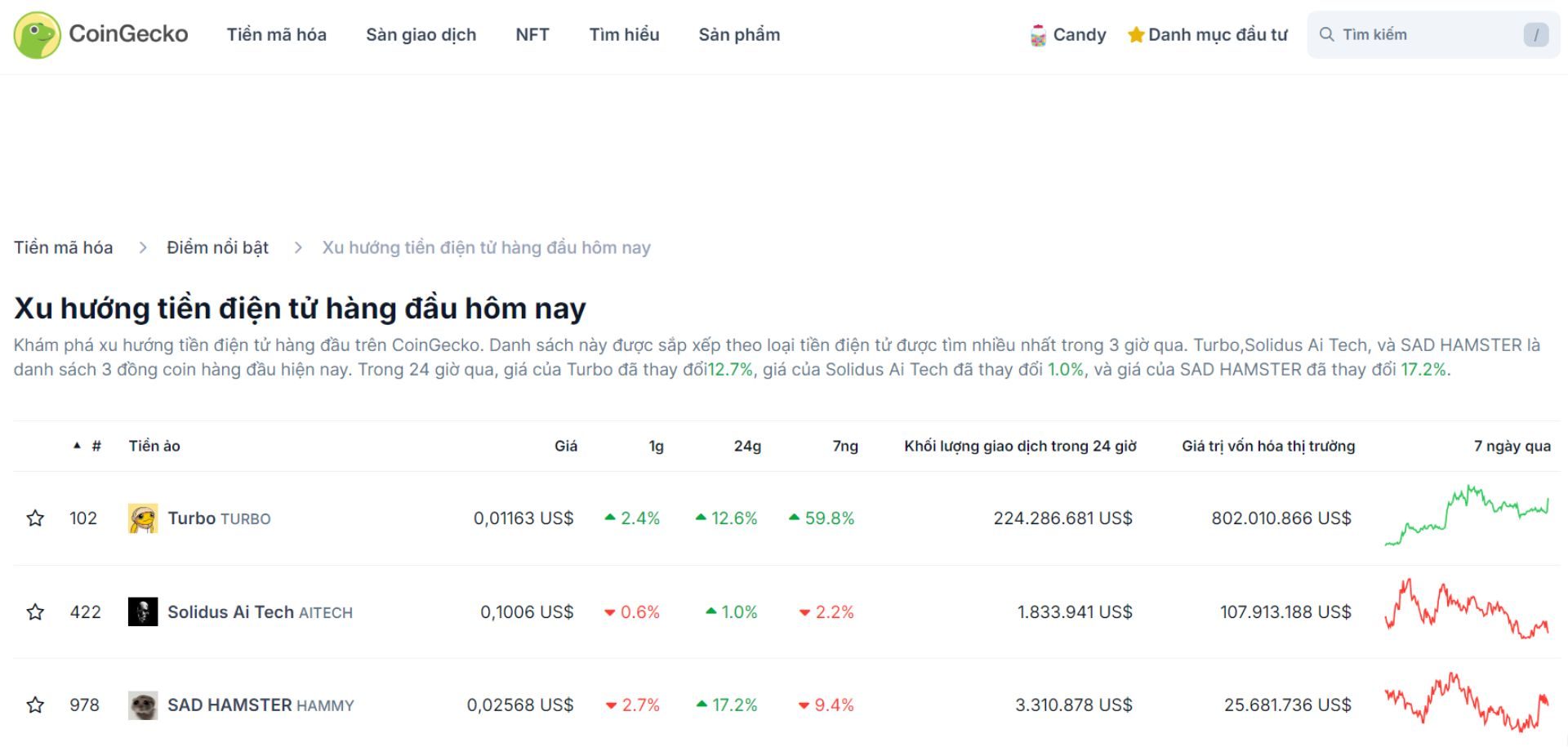Click the SAD HAMSTER coin logo
The height and width of the screenshot is (747, 1568).
tap(143, 705)
